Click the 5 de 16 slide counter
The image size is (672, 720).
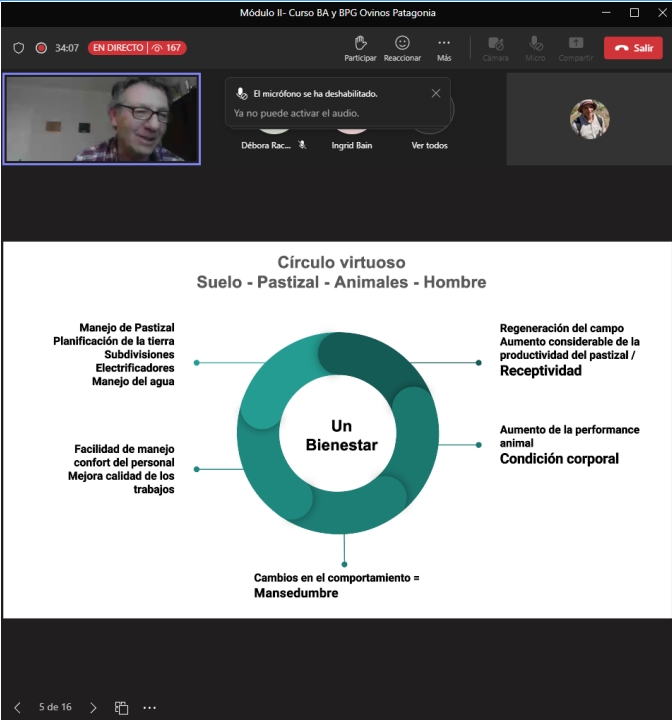tap(55, 707)
